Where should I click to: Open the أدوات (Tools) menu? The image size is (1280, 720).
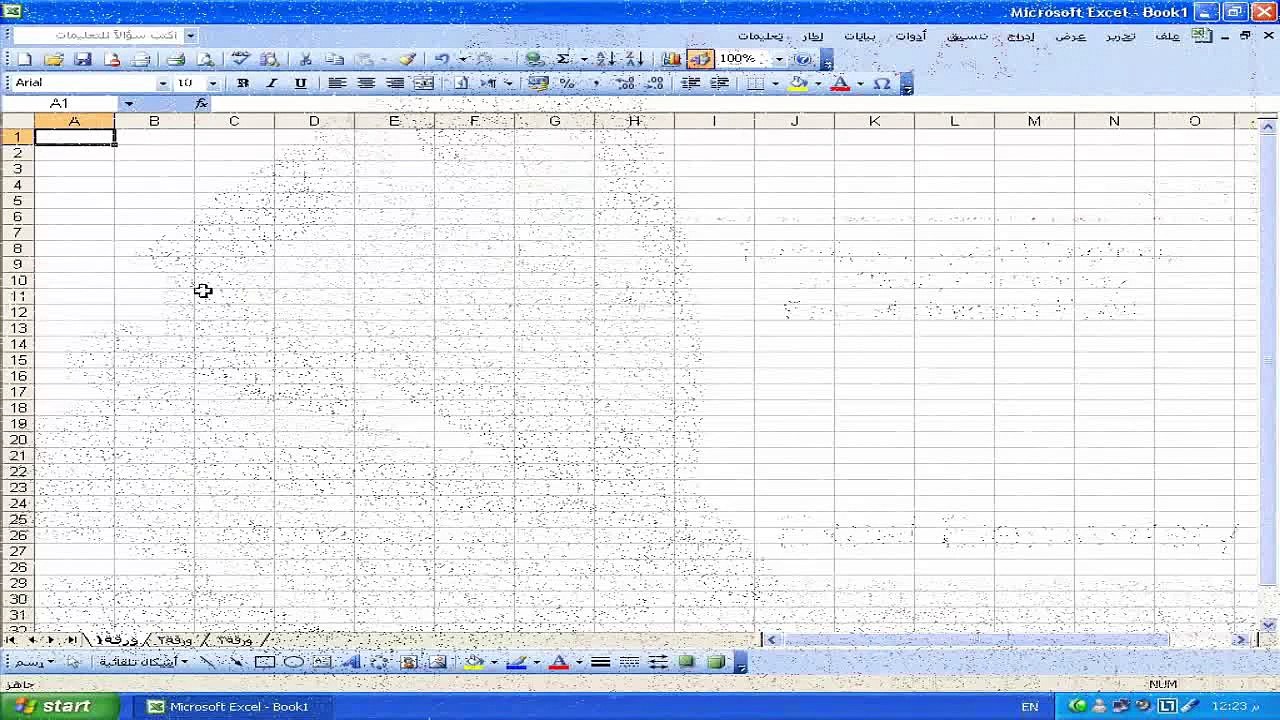(x=910, y=37)
